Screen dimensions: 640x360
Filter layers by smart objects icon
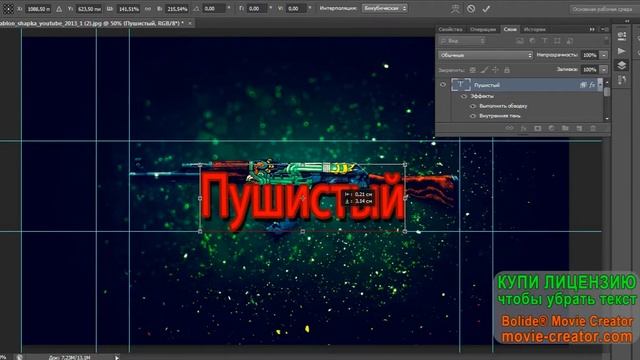point(570,41)
